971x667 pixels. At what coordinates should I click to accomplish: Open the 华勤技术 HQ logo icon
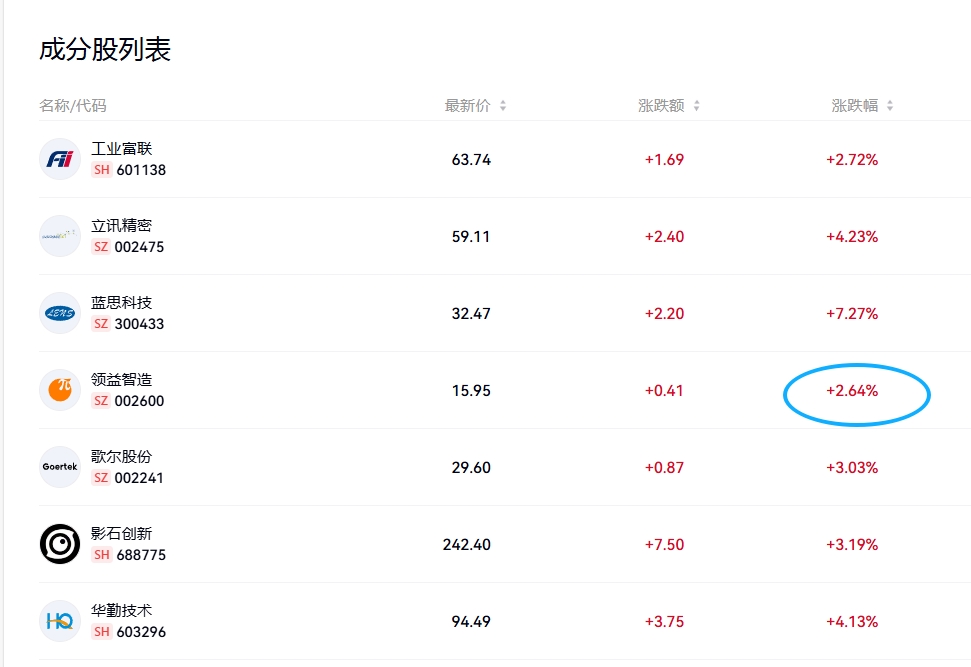click(x=60, y=621)
